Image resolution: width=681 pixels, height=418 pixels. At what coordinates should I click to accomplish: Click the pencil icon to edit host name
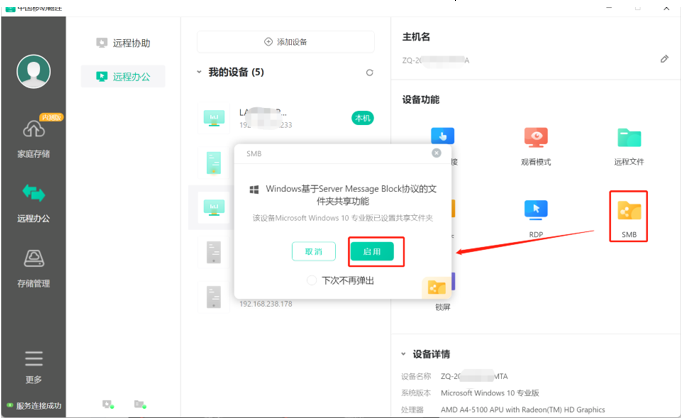coord(664,59)
